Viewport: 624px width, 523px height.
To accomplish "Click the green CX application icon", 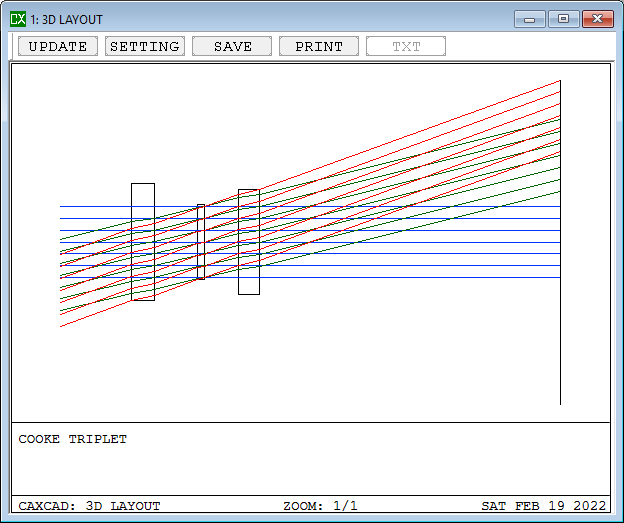I will click(x=18, y=19).
